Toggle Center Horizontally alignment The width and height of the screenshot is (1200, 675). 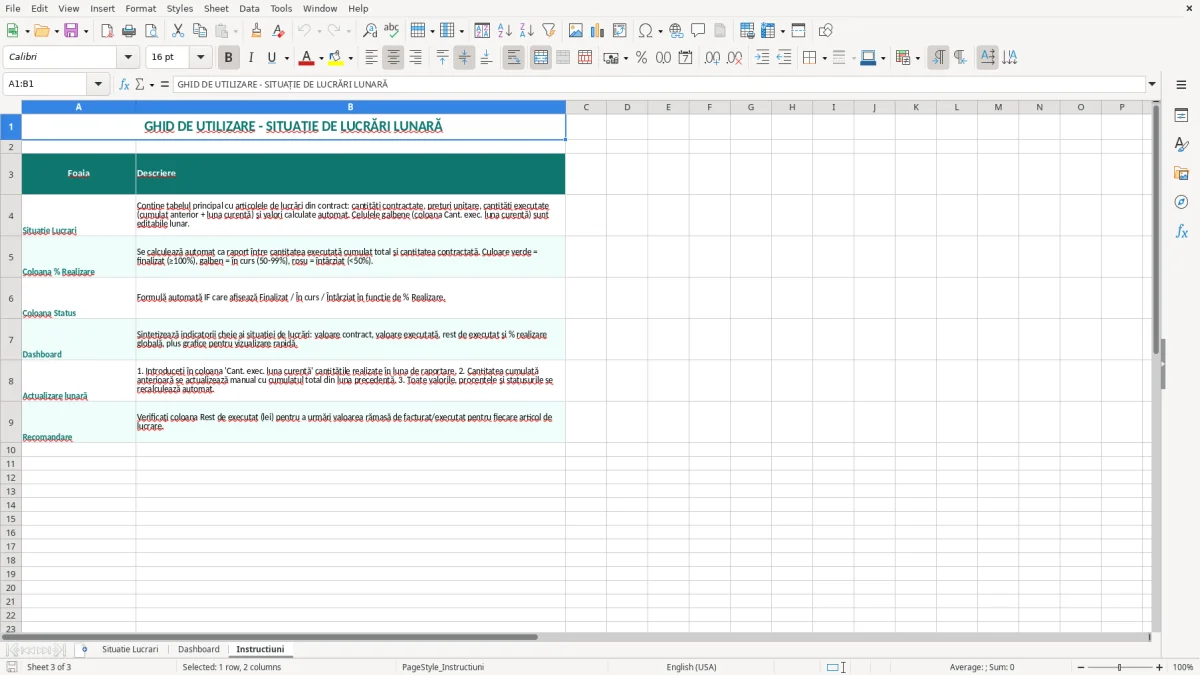(394, 58)
